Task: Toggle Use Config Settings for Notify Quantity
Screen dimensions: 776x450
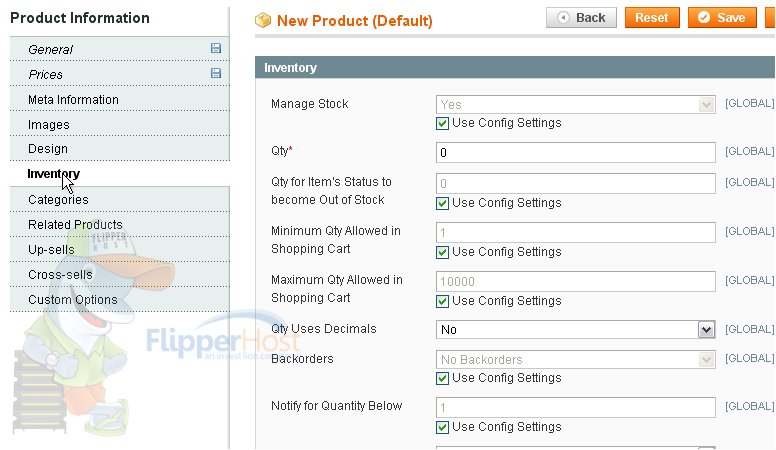Action: [442, 427]
